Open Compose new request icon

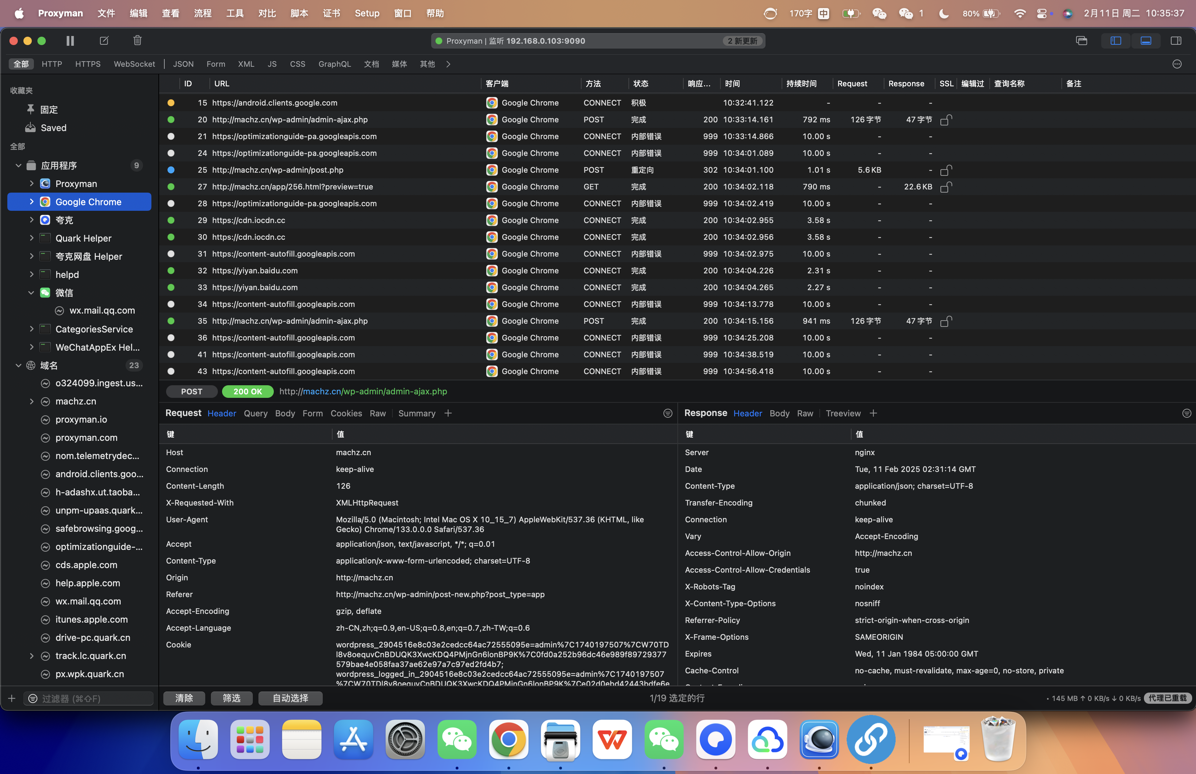click(103, 41)
